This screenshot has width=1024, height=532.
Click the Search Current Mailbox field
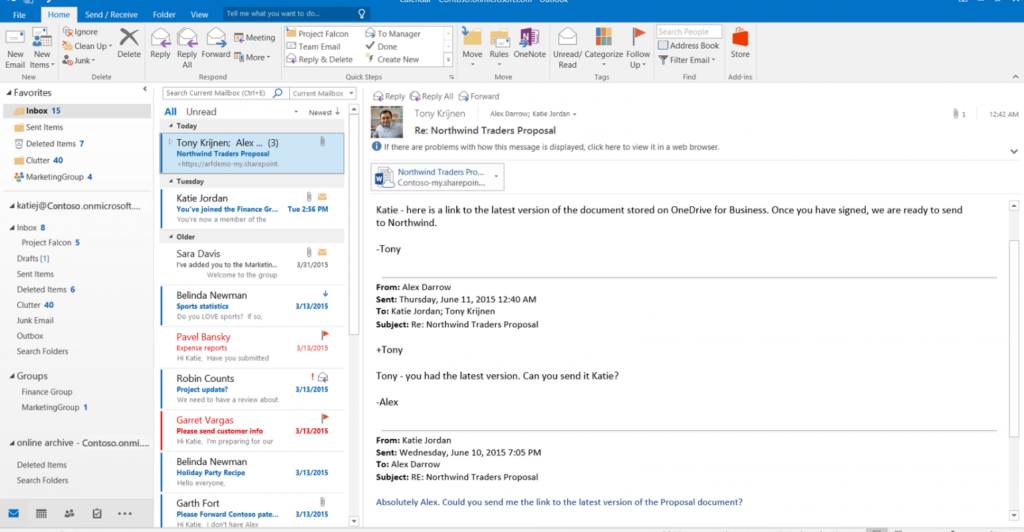click(x=225, y=93)
